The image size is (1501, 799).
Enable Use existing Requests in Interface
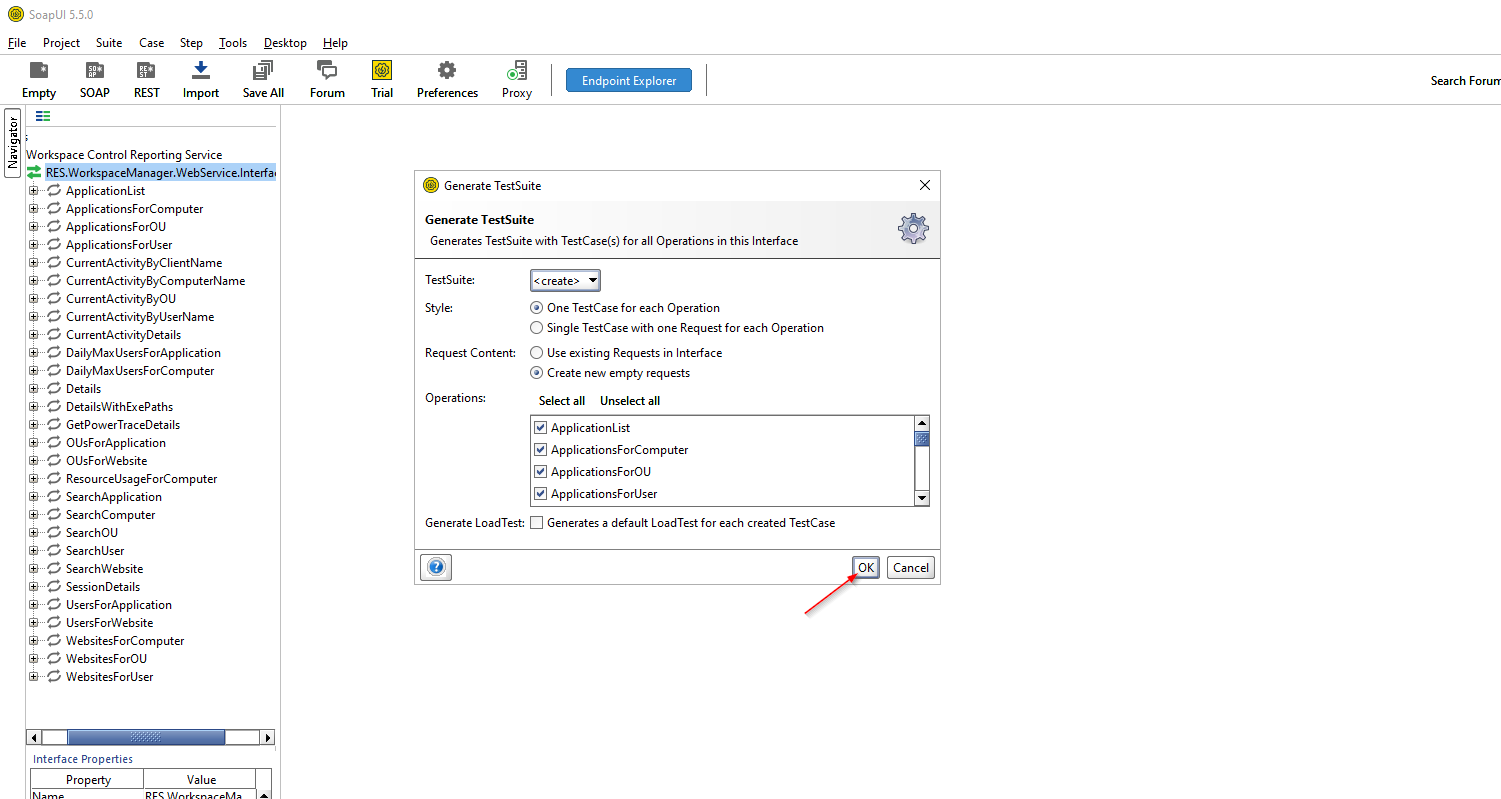[537, 352]
